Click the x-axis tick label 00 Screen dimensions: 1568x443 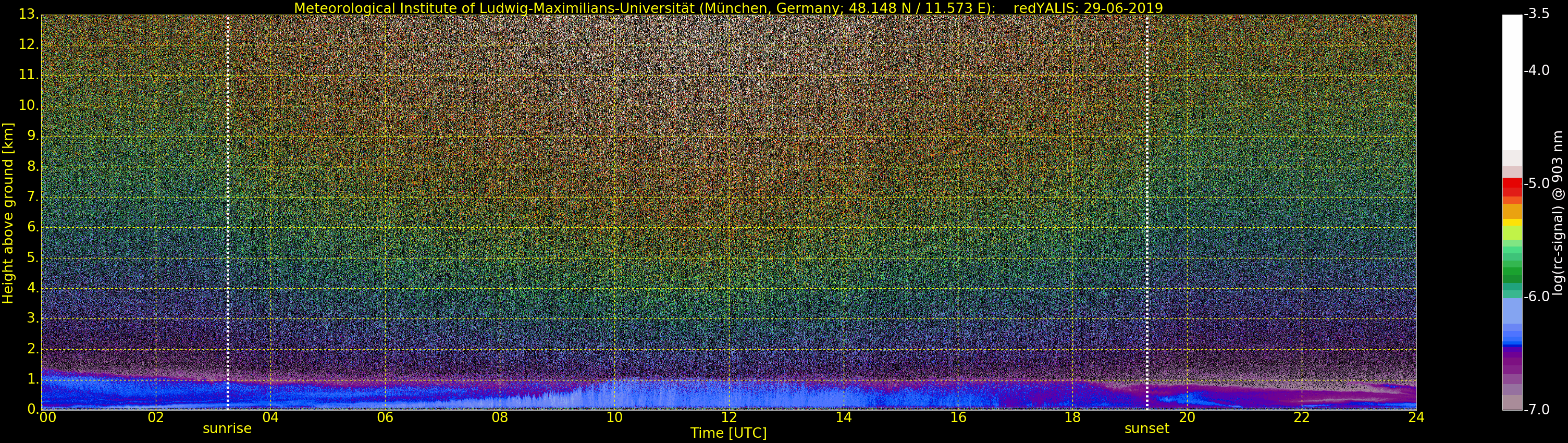[47, 417]
